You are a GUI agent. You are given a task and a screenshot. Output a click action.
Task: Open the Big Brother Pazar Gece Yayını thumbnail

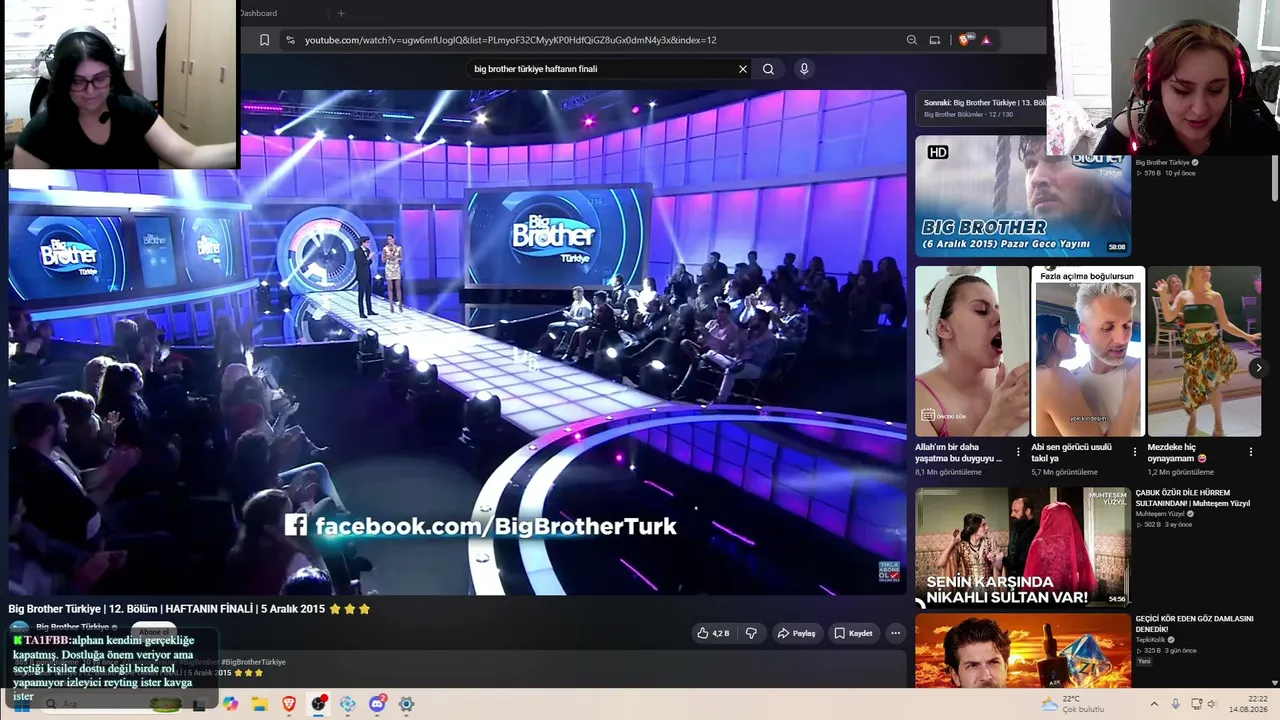[x=1023, y=196]
